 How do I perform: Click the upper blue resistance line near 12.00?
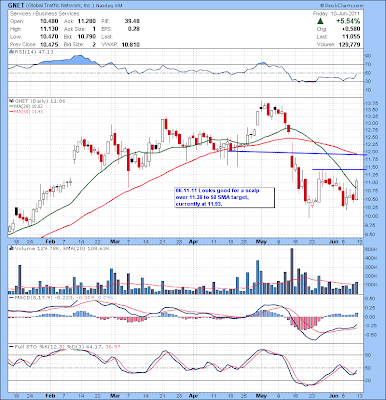297,153
